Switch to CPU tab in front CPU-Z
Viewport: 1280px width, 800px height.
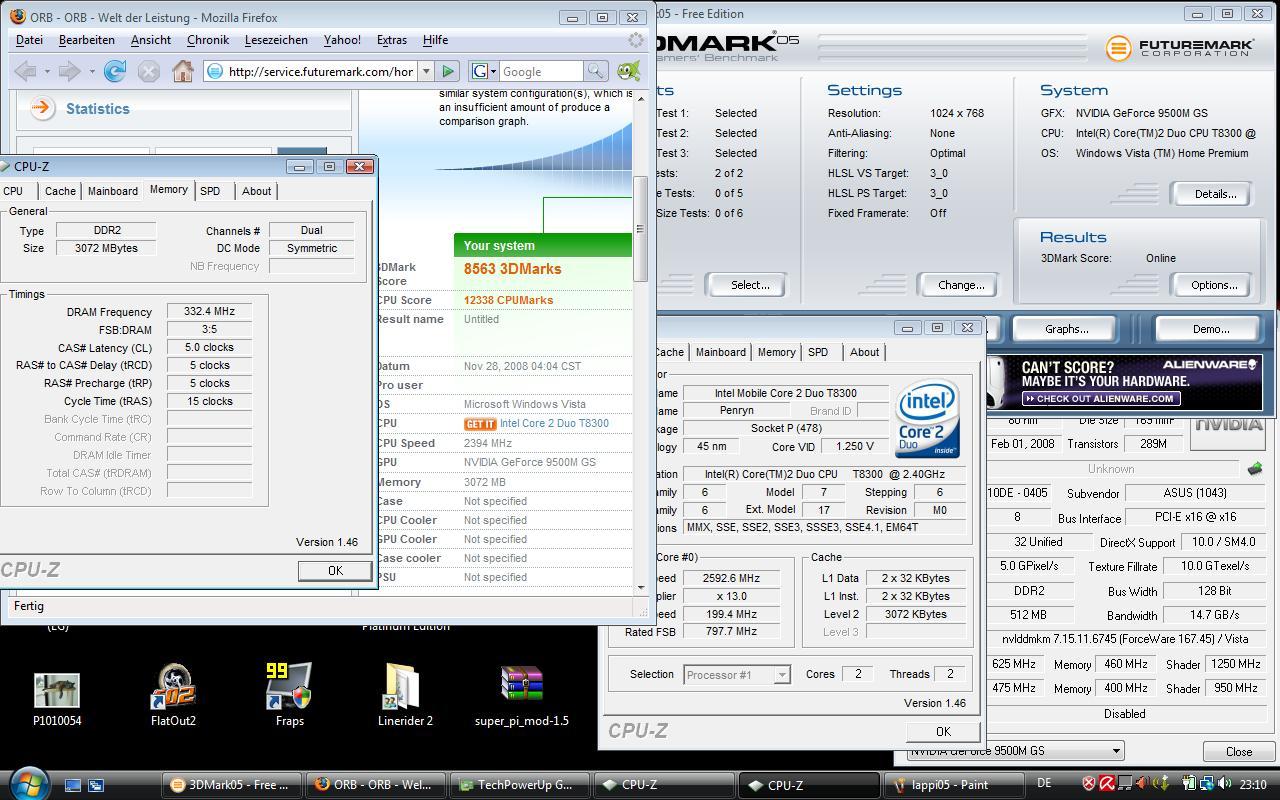[13, 191]
